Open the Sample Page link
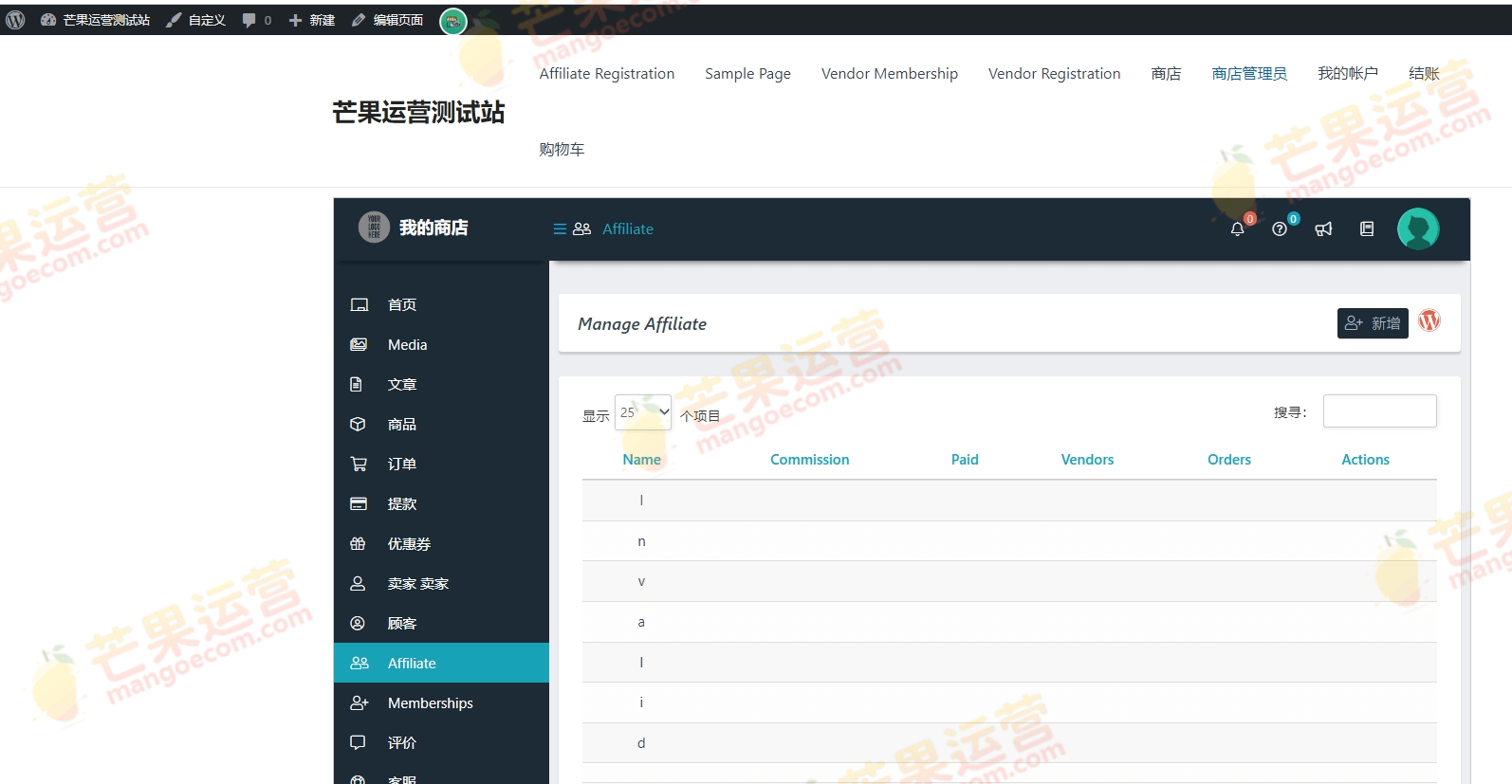 click(747, 73)
